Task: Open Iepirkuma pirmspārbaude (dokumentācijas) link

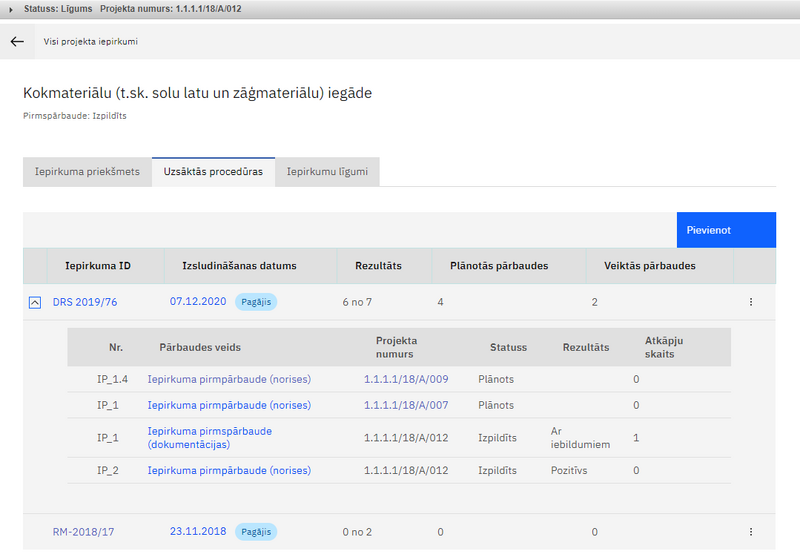Action: click(x=210, y=438)
